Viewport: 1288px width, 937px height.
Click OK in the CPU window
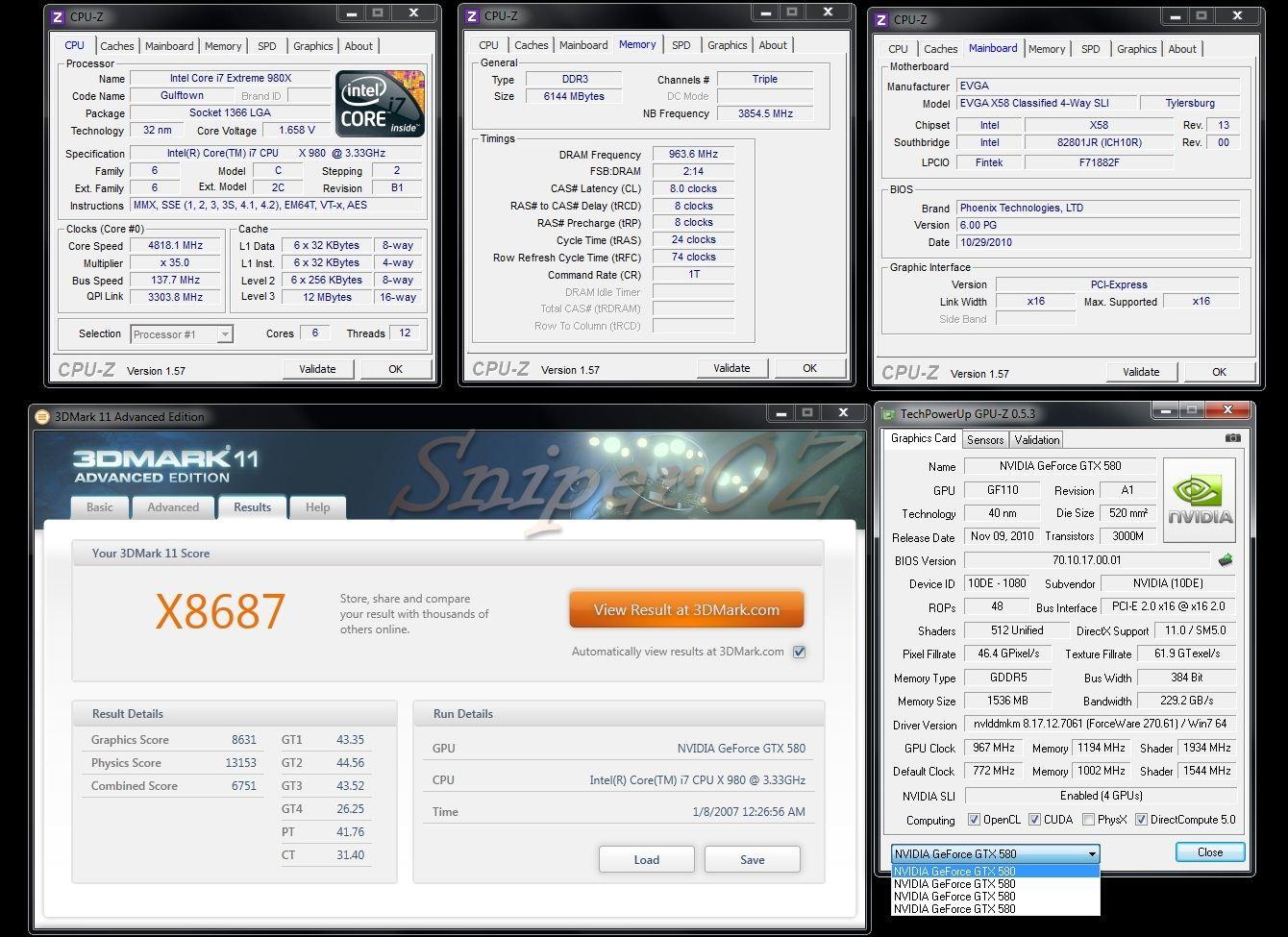click(x=395, y=369)
